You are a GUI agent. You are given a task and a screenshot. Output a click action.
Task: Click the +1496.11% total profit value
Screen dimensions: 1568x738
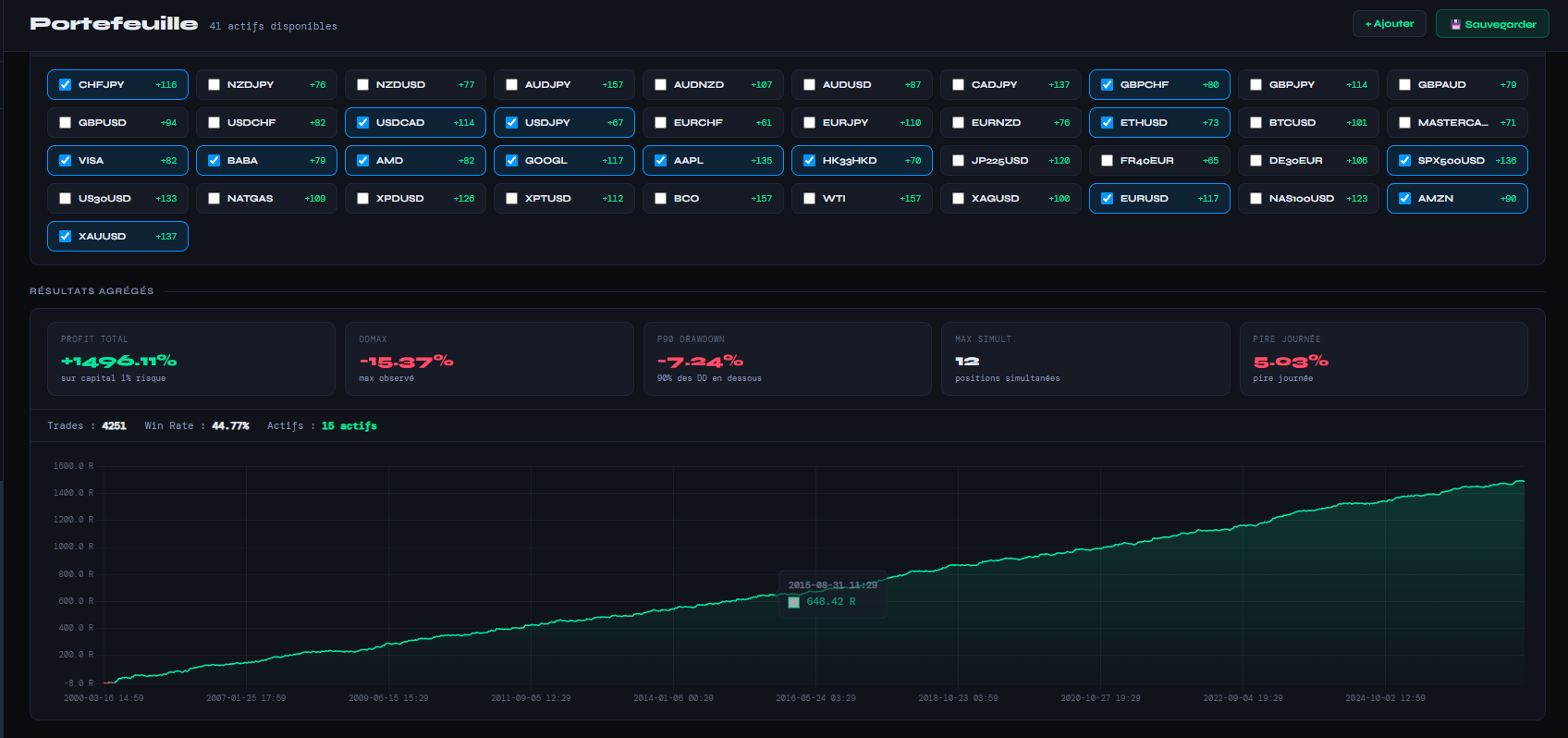[118, 361]
